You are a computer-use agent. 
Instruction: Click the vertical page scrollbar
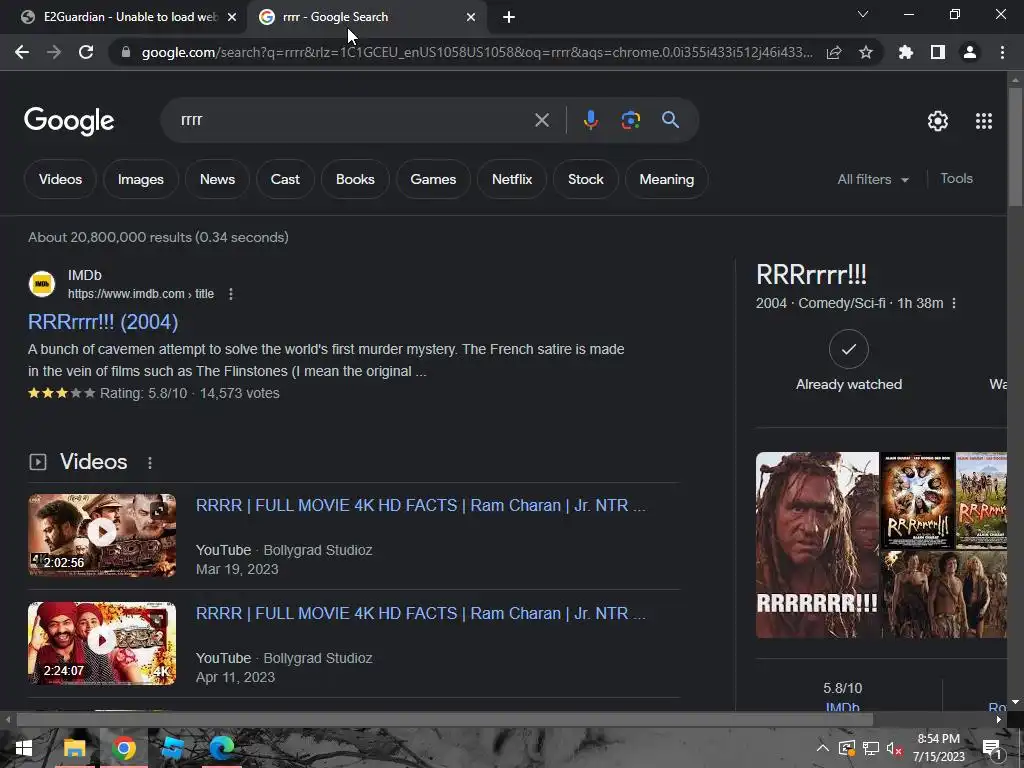1015,148
